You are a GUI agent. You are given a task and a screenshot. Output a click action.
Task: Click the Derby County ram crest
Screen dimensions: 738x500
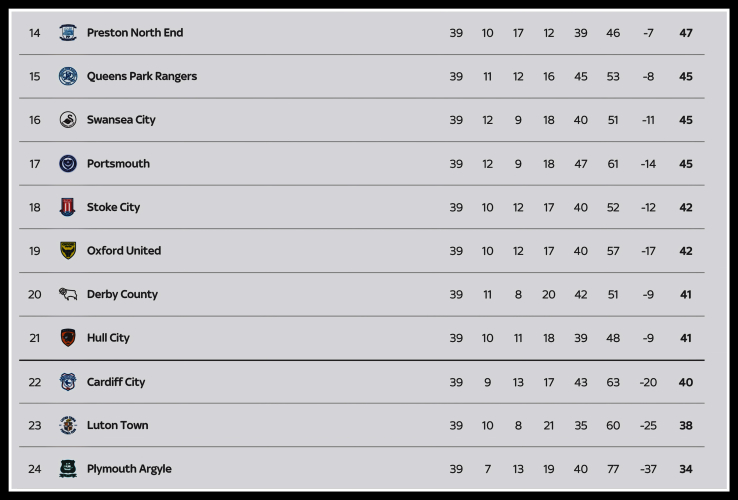(68, 294)
